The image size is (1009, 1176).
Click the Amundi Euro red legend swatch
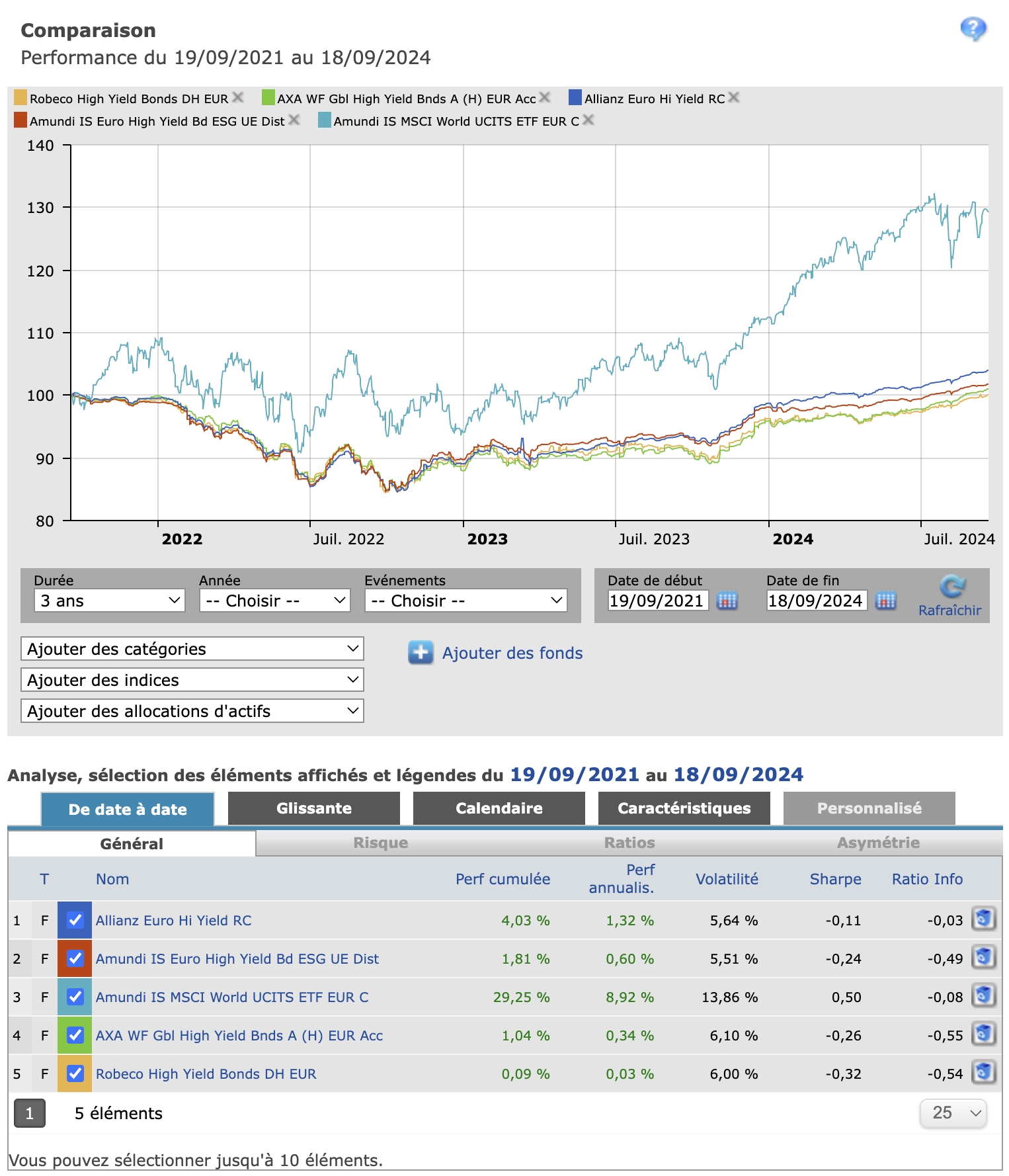click(x=20, y=120)
